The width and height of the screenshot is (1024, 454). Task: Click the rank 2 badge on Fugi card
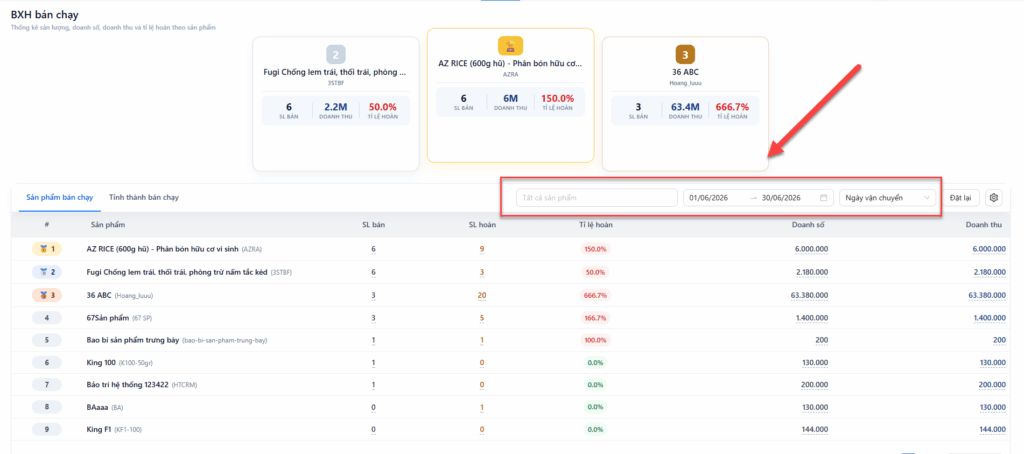336,54
